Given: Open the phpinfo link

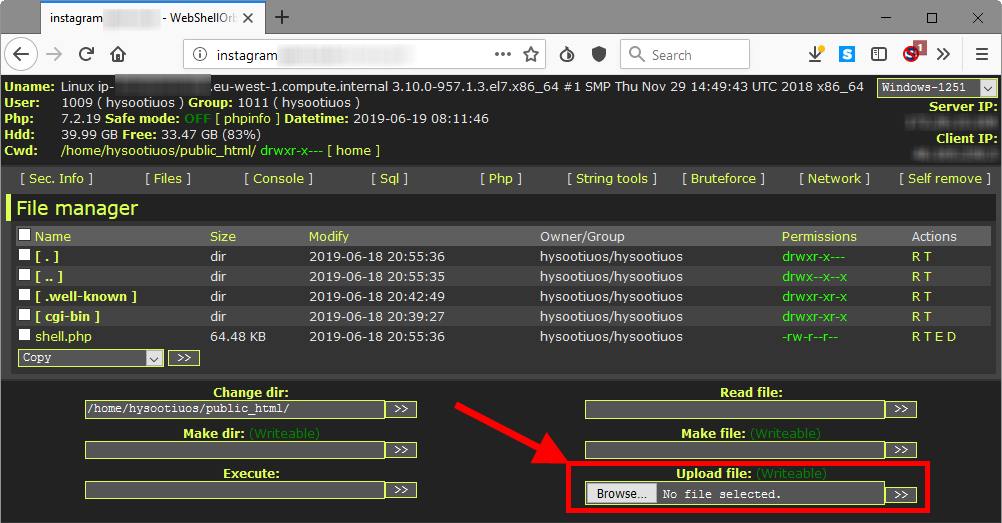Looking at the screenshot, I should pyautogui.click(x=247, y=118).
